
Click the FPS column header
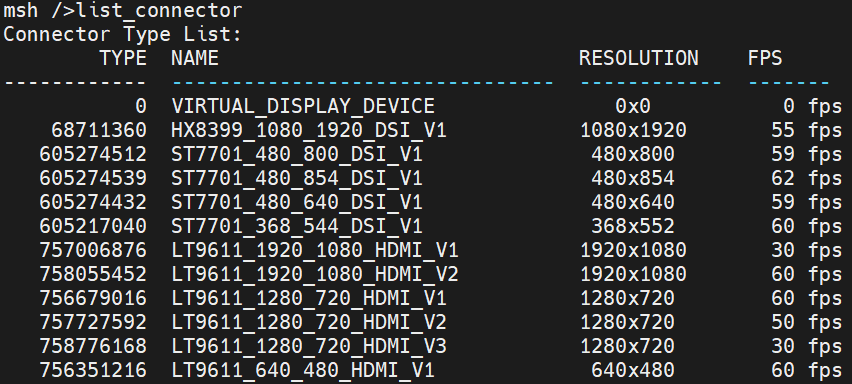765,58
